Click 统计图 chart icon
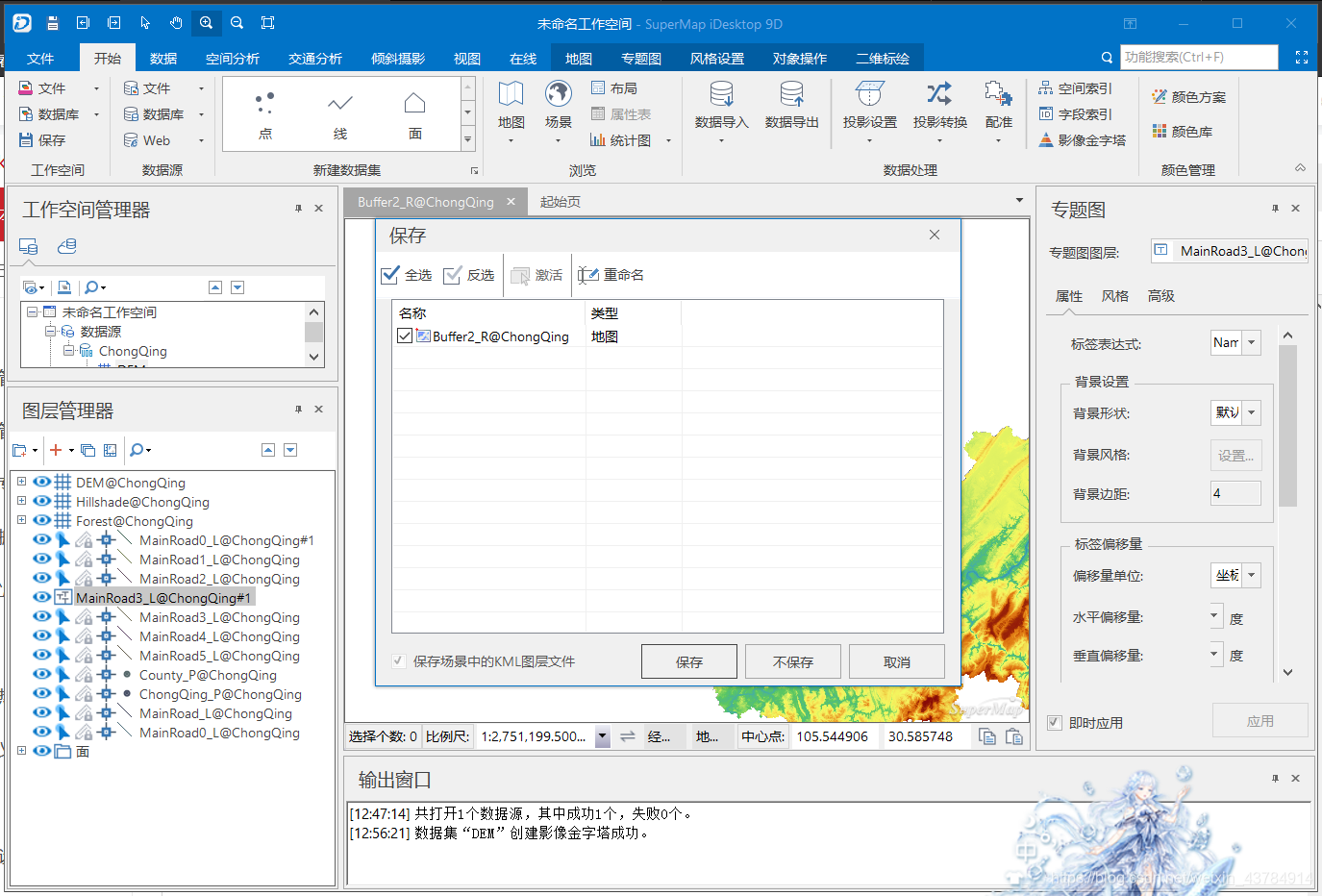Image resolution: width=1322 pixels, height=896 pixels. tap(598, 139)
